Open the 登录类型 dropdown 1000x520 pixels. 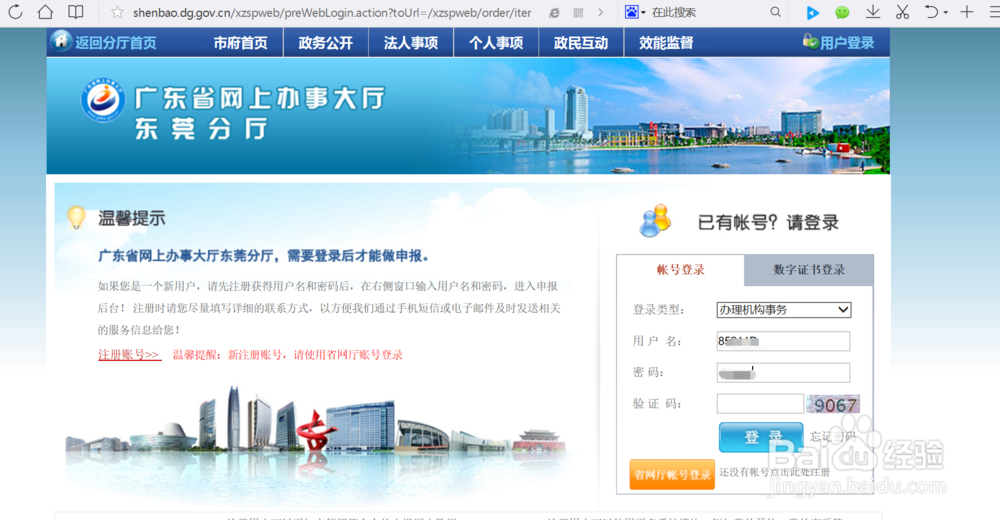(x=784, y=309)
